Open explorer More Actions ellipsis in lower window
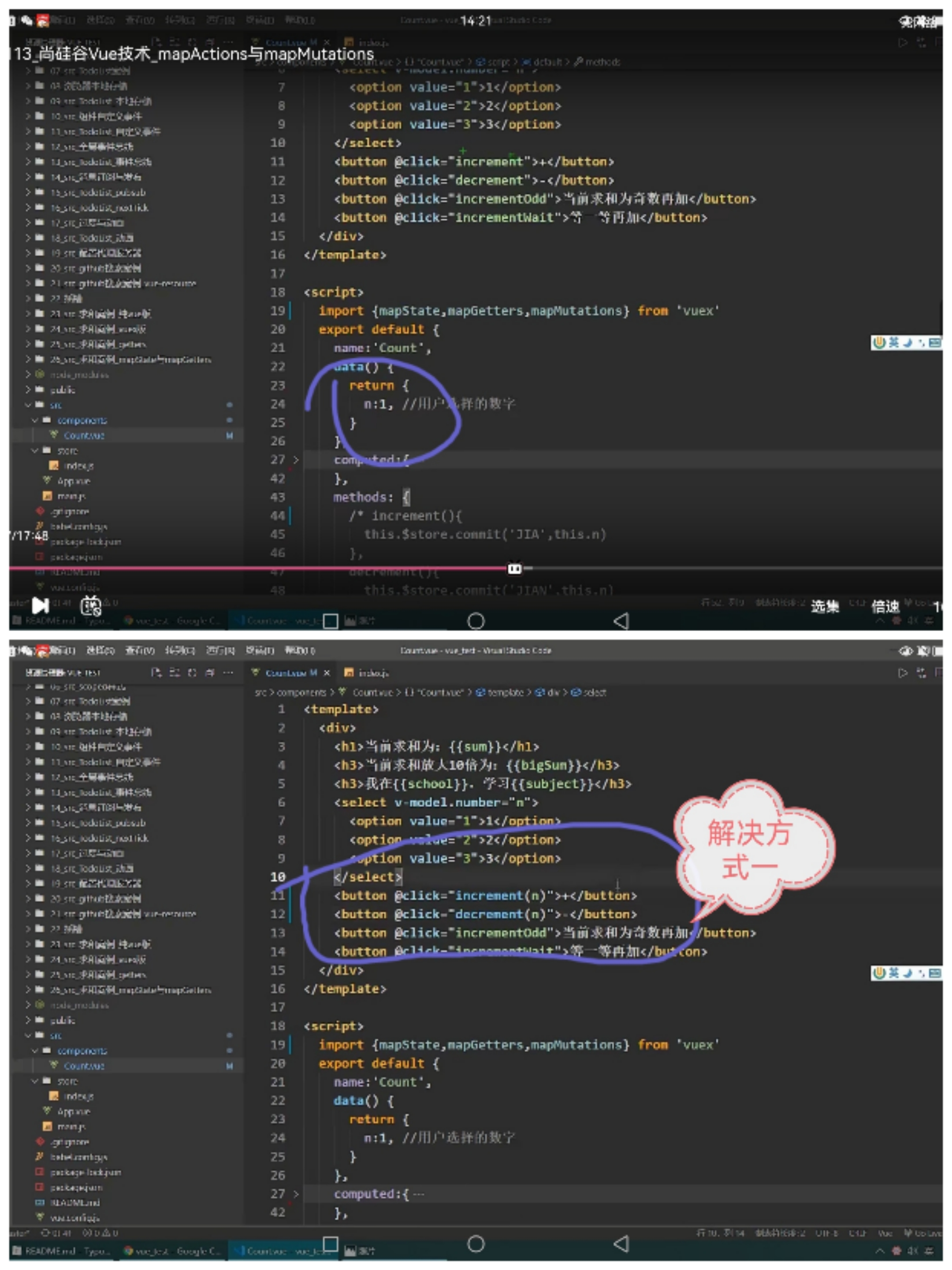The height and width of the screenshot is (1270, 952). click(229, 672)
